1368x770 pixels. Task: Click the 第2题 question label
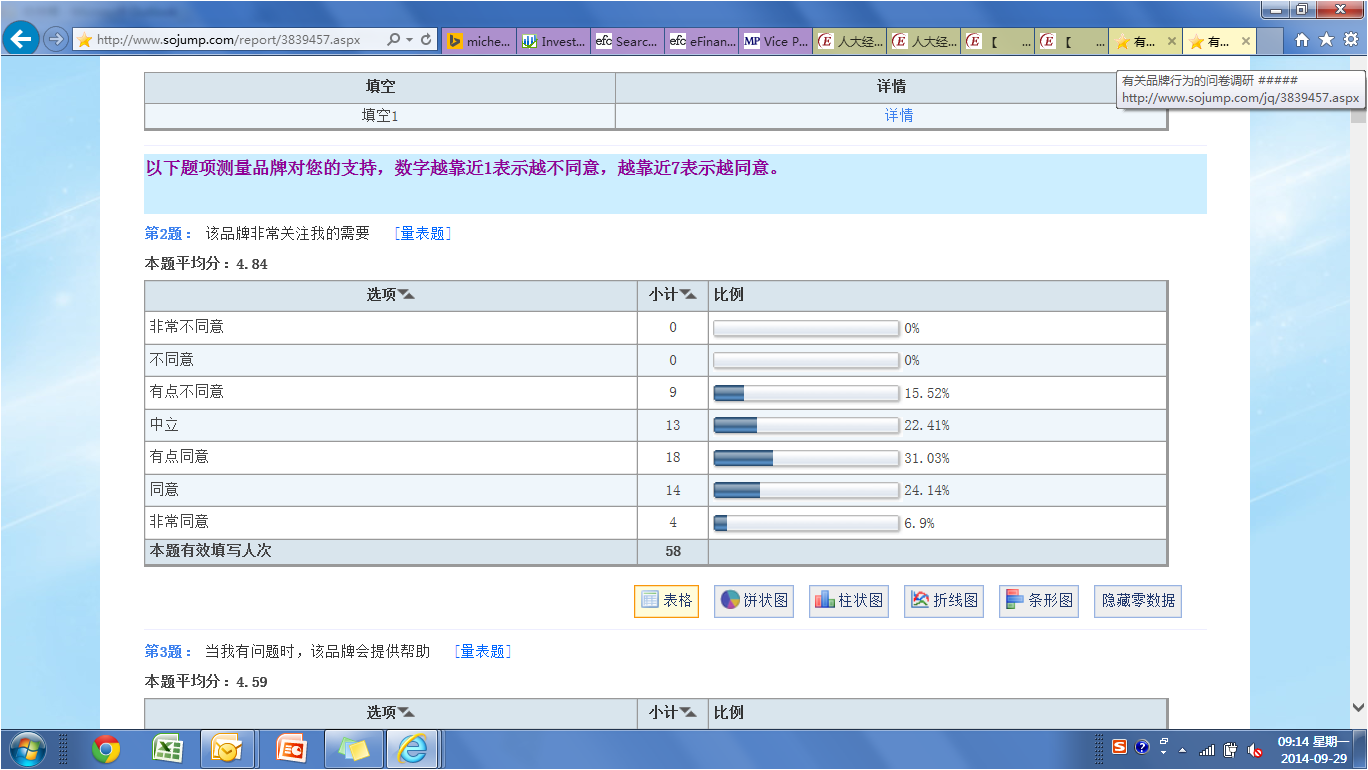pos(169,233)
